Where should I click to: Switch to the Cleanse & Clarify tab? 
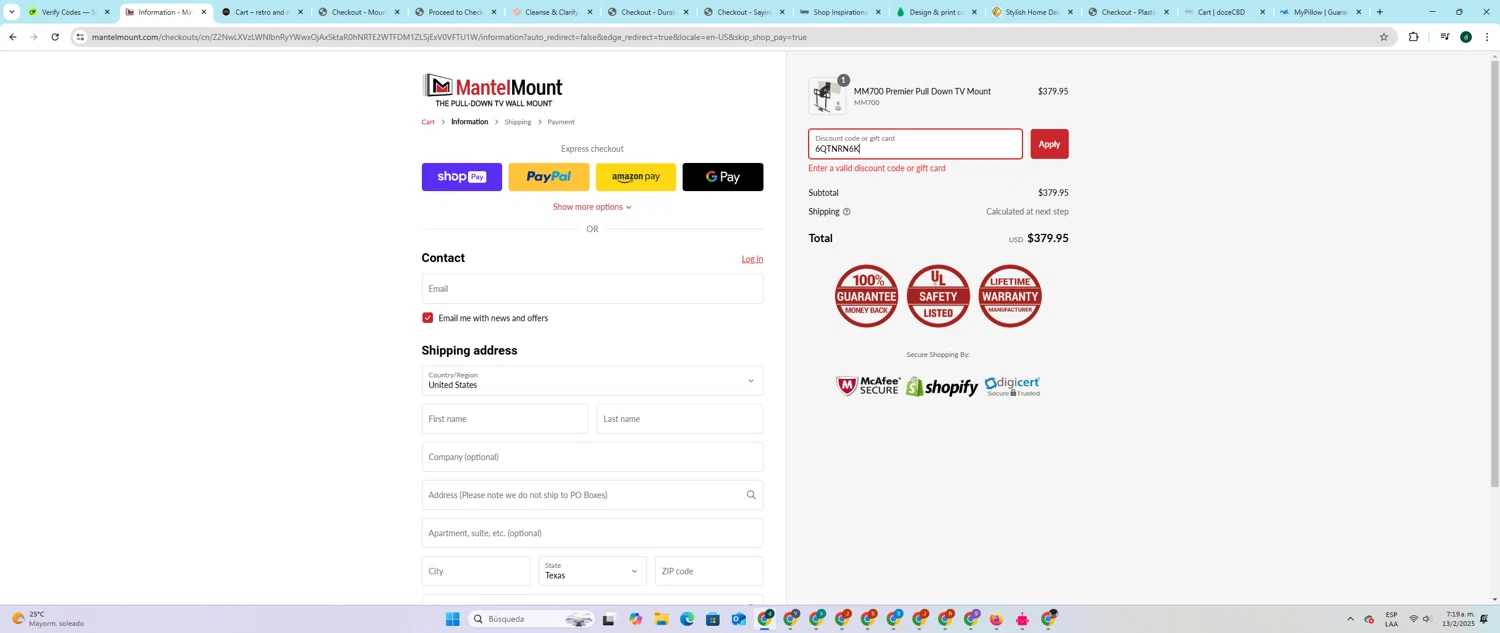tap(551, 12)
